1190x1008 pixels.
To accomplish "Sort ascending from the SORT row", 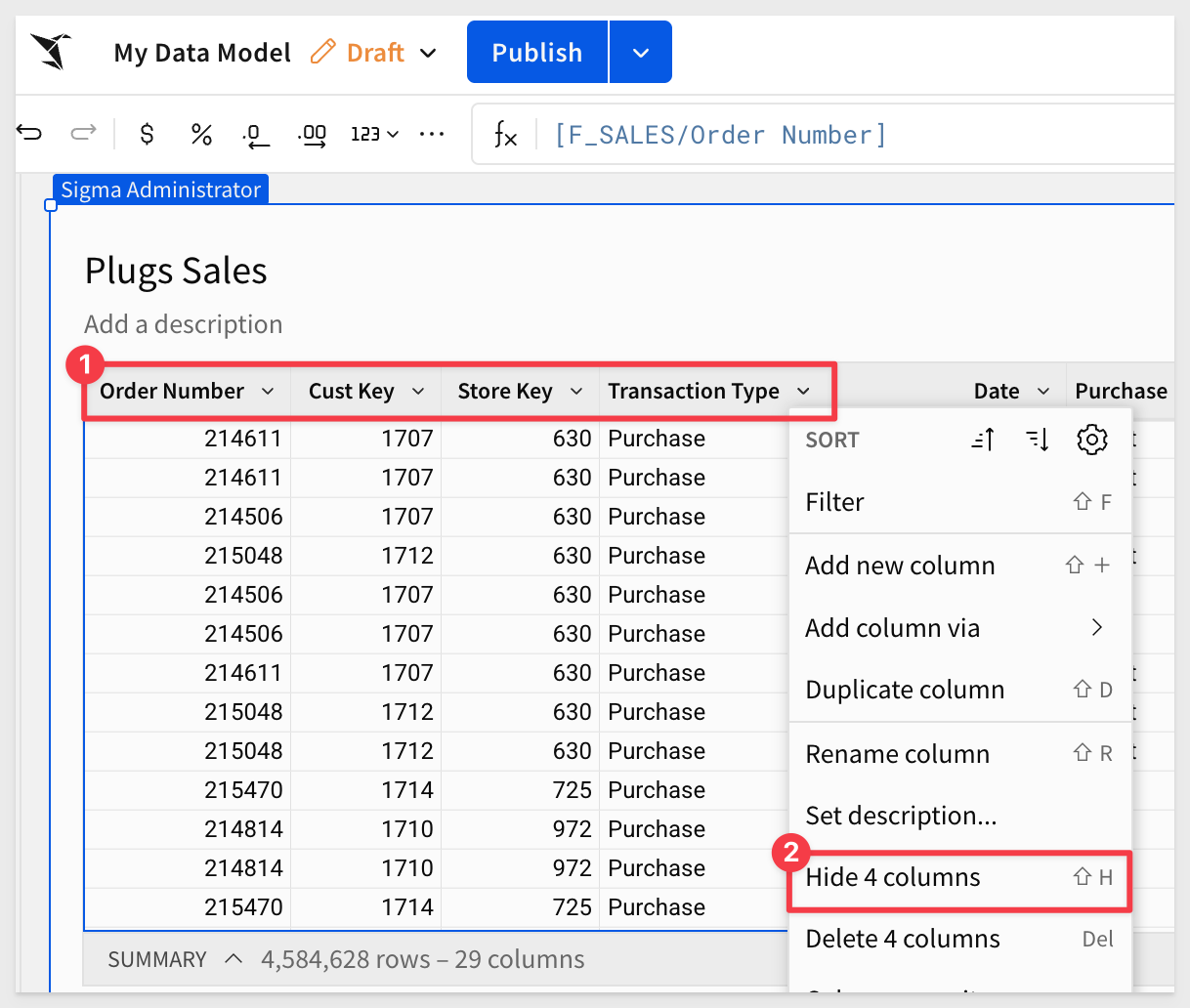I will [x=983, y=440].
